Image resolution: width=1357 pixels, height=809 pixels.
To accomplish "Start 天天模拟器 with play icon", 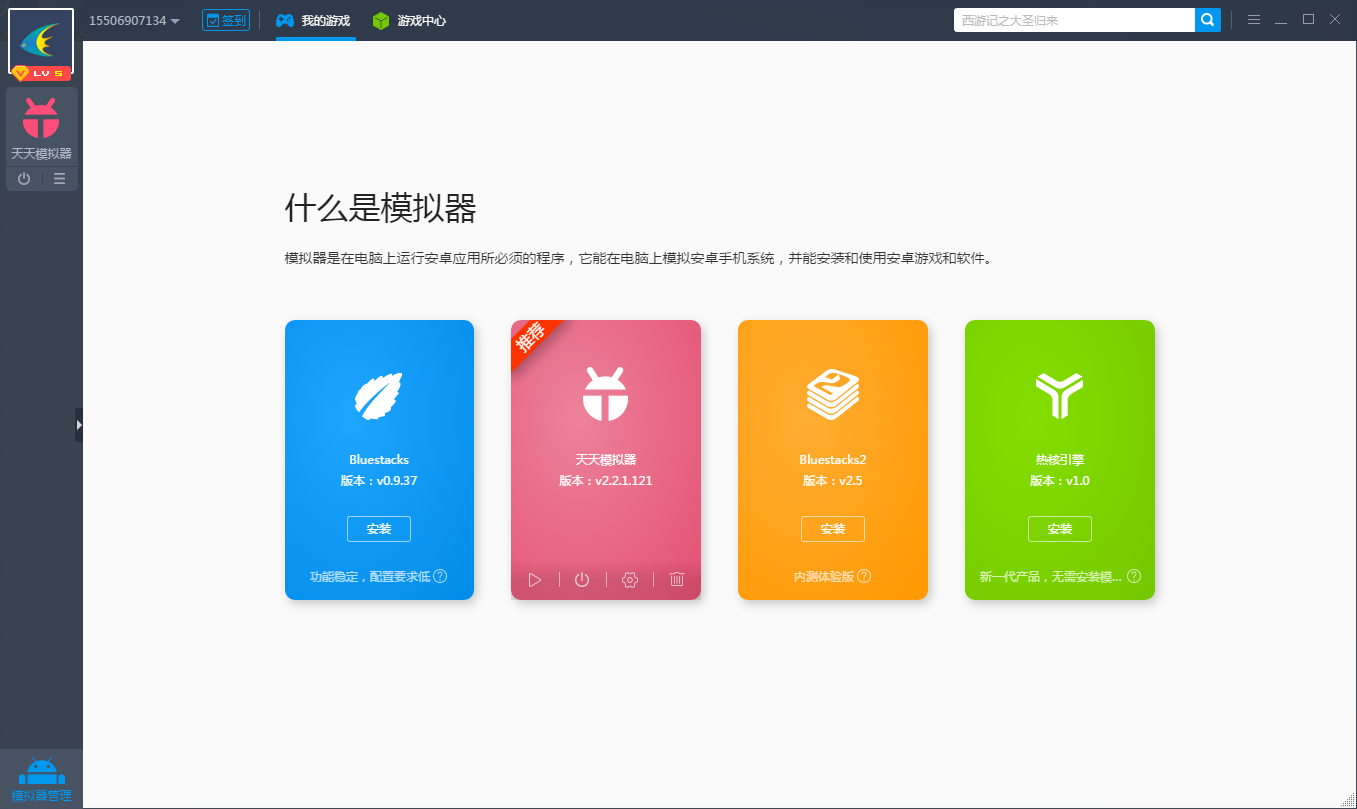I will pos(535,579).
